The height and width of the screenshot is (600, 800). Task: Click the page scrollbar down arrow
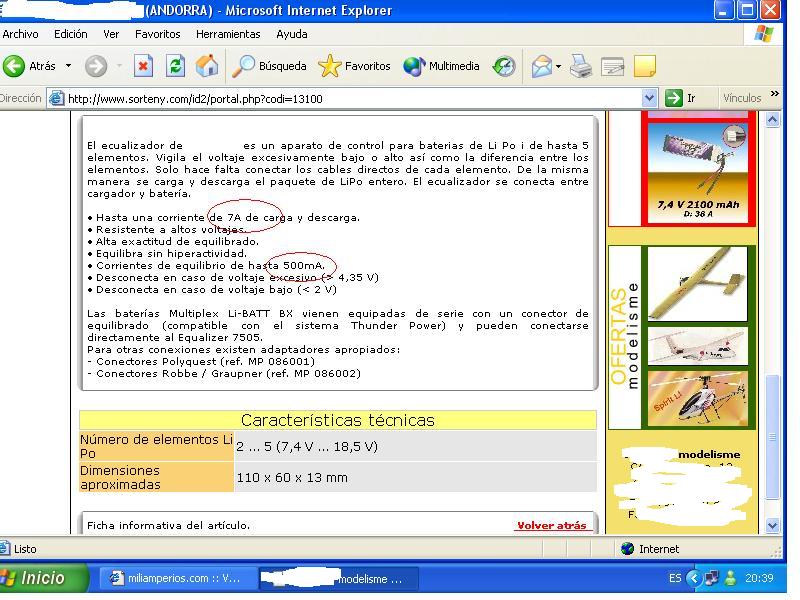pyautogui.click(x=772, y=526)
